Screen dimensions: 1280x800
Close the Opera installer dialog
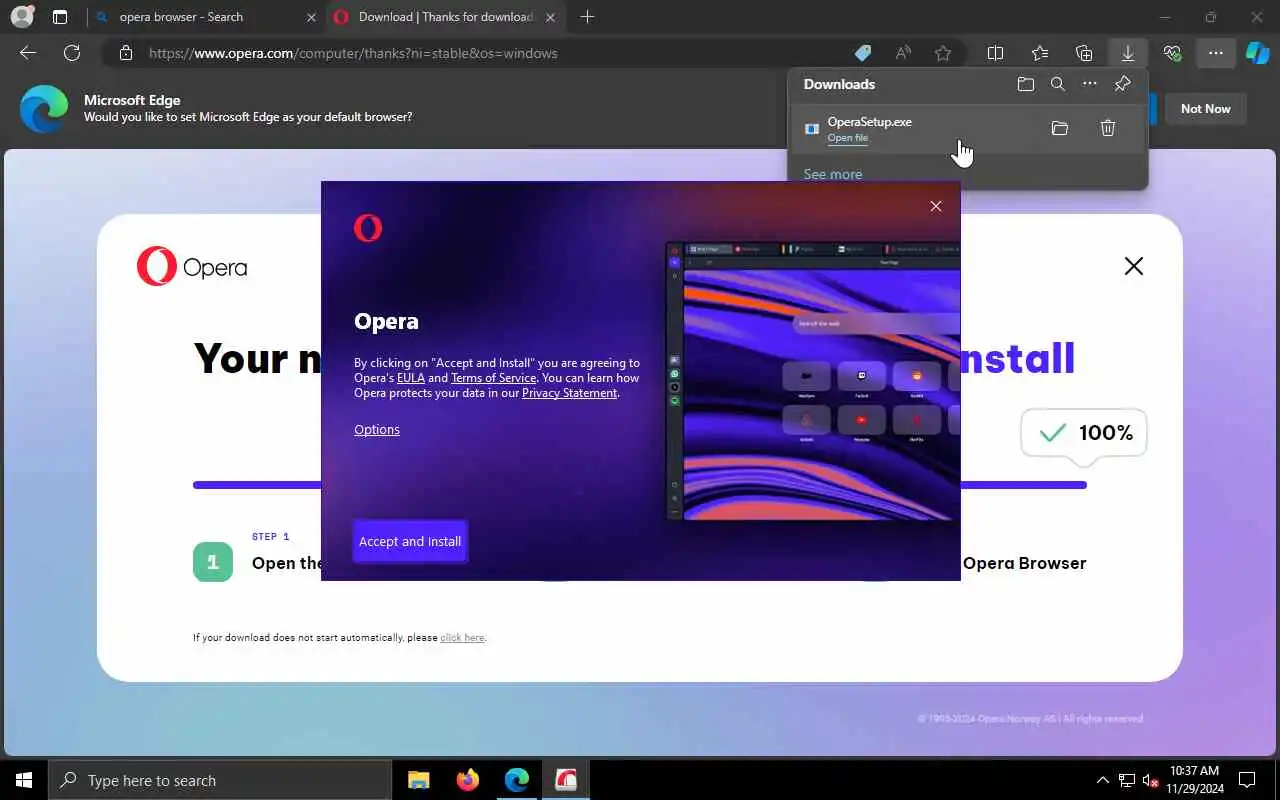coord(936,206)
